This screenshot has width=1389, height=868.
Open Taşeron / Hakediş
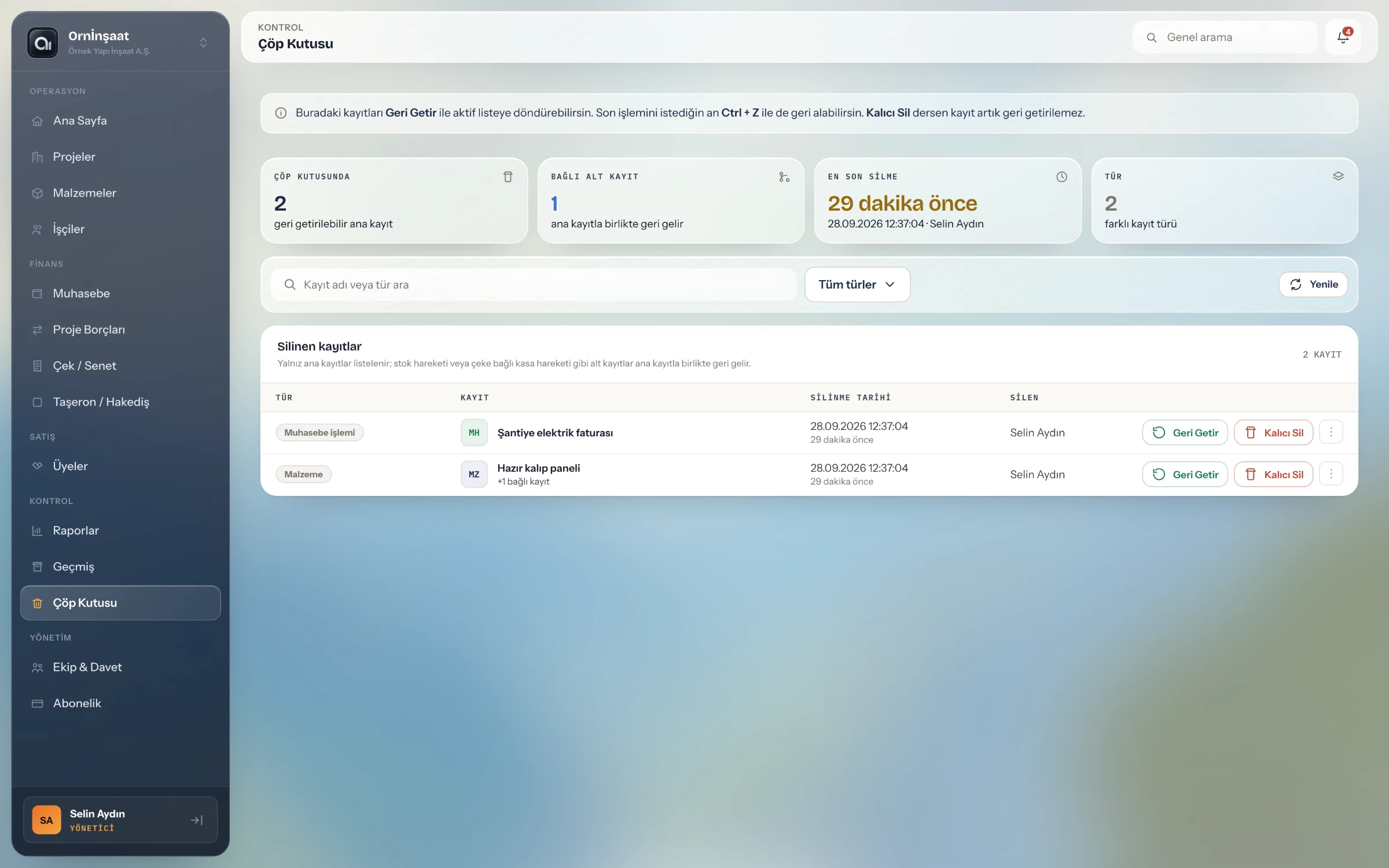tap(120, 402)
